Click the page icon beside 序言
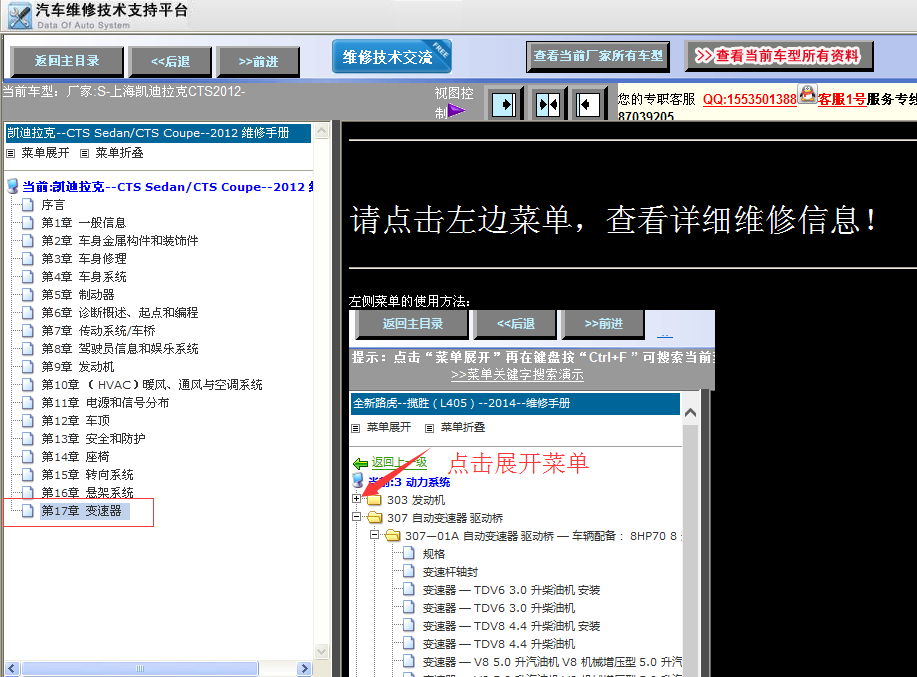This screenshot has height=677, width=917. click(x=27, y=205)
